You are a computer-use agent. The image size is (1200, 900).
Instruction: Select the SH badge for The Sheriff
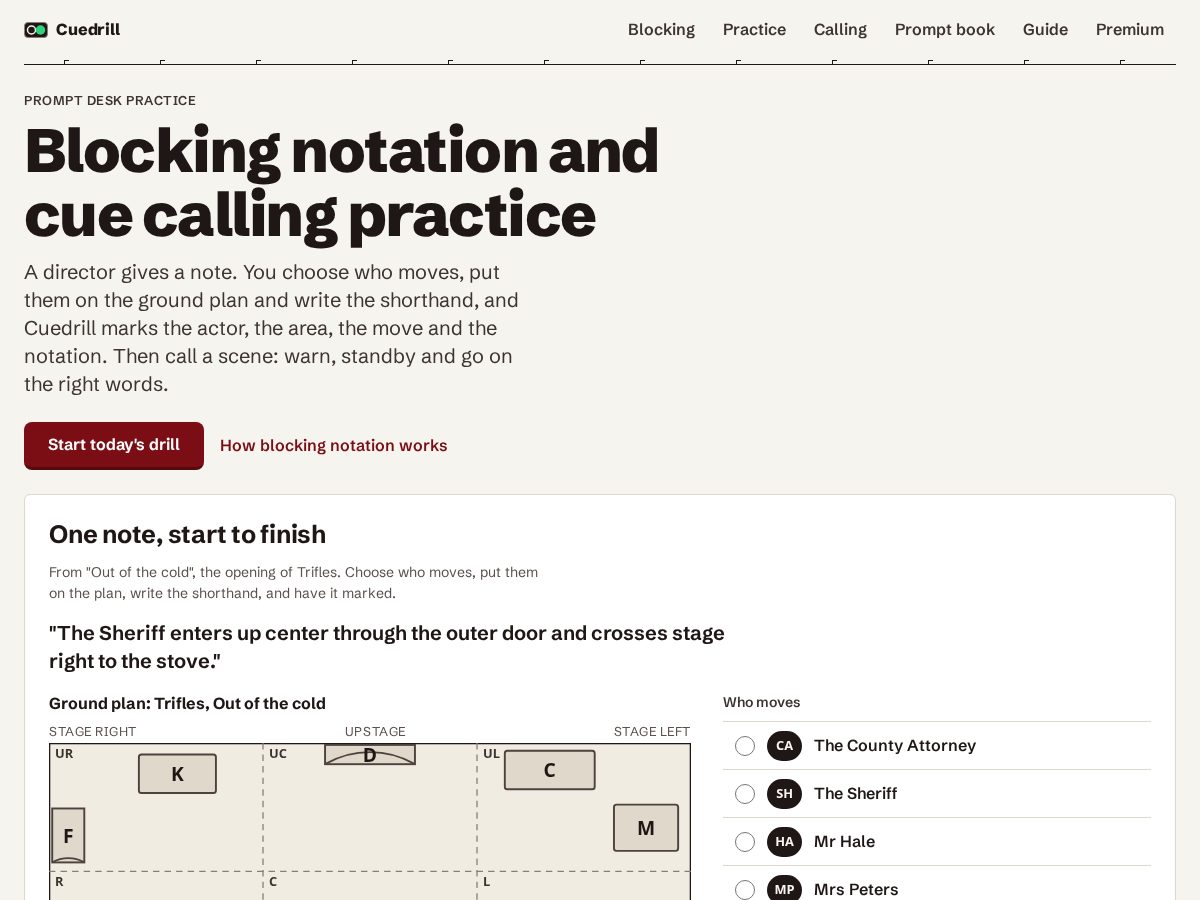[784, 794]
